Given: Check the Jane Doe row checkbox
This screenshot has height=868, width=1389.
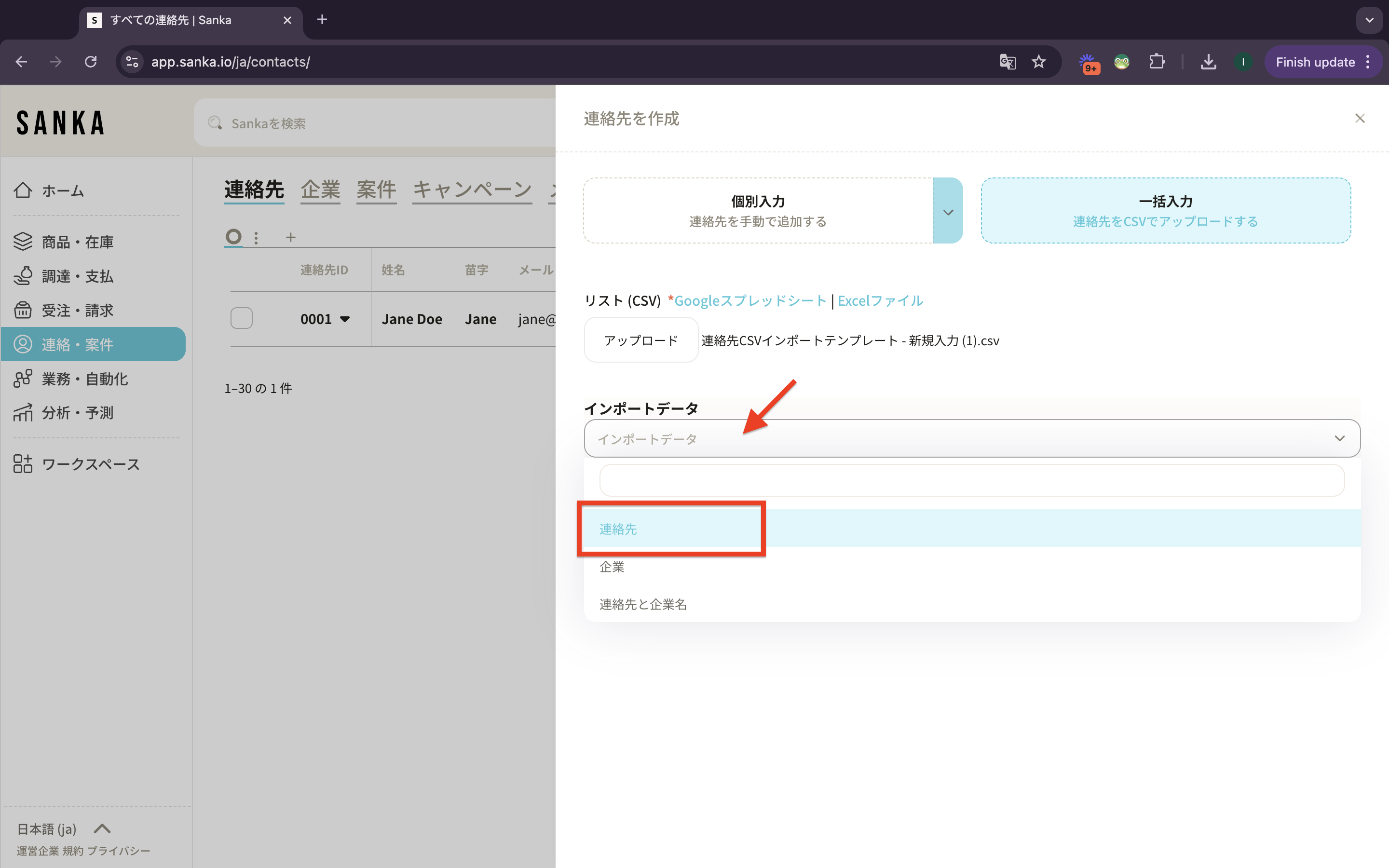Looking at the screenshot, I should (x=242, y=318).
